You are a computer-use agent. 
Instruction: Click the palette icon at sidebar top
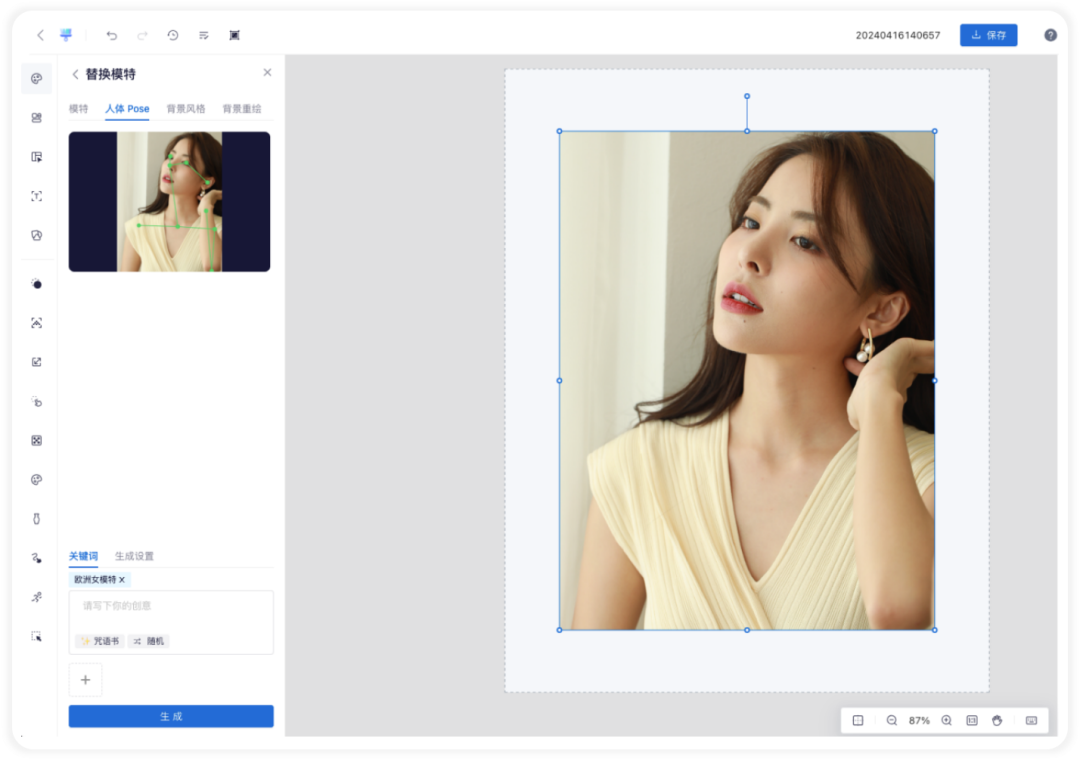37,79
